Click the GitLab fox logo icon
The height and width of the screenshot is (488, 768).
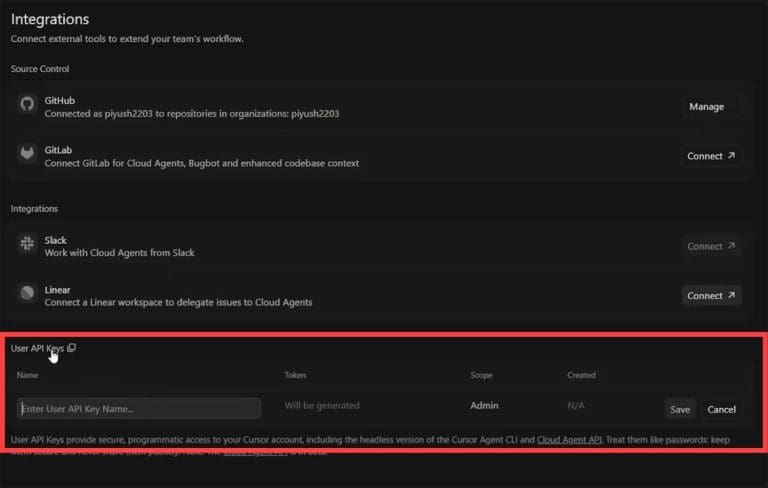[x=27, y=153]
